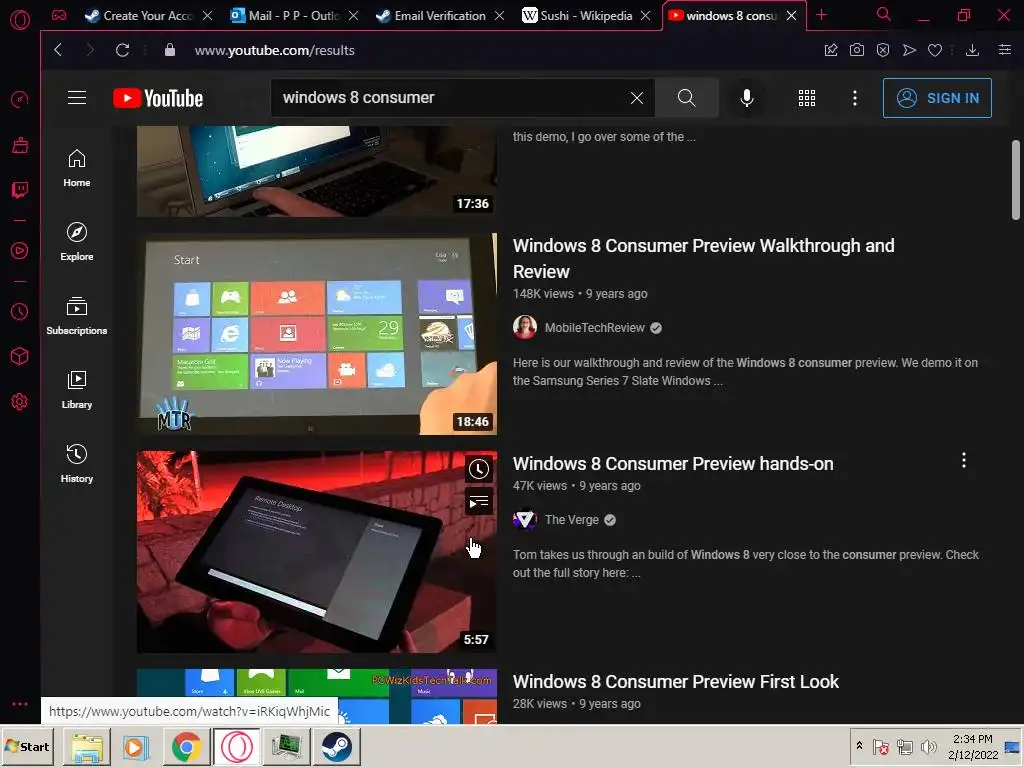
Task: Open Steam from the taskbar
Action: coord(337,747)
